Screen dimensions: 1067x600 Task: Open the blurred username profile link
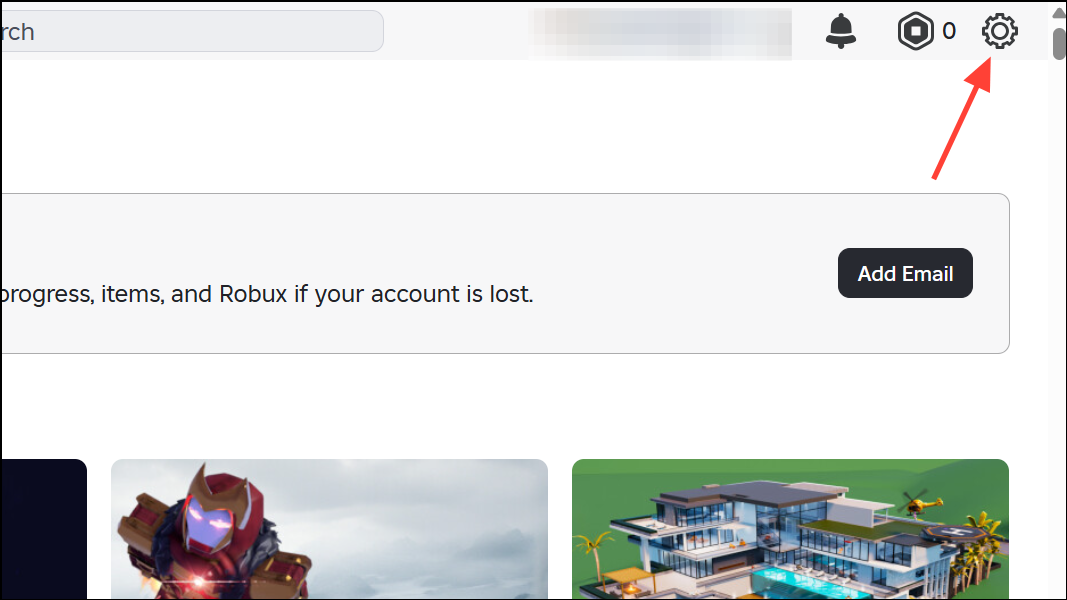tap(661, 33)
